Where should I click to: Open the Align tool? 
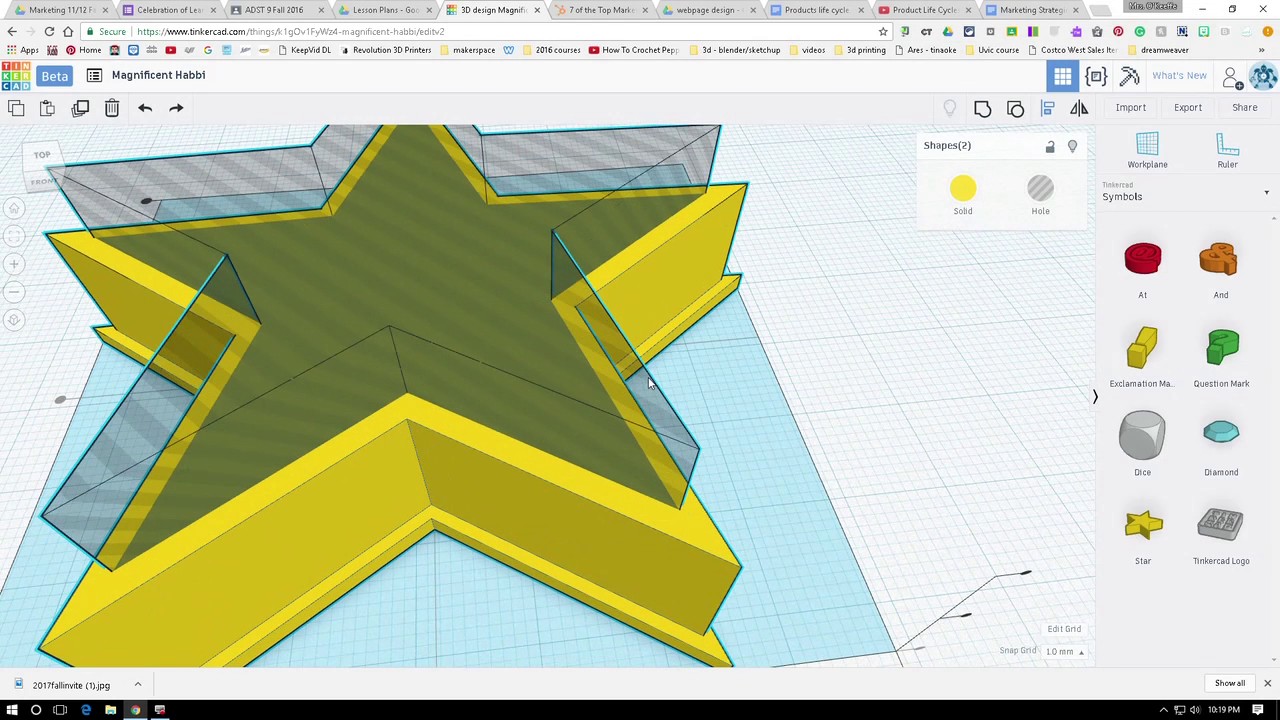tap(1048, 108)
